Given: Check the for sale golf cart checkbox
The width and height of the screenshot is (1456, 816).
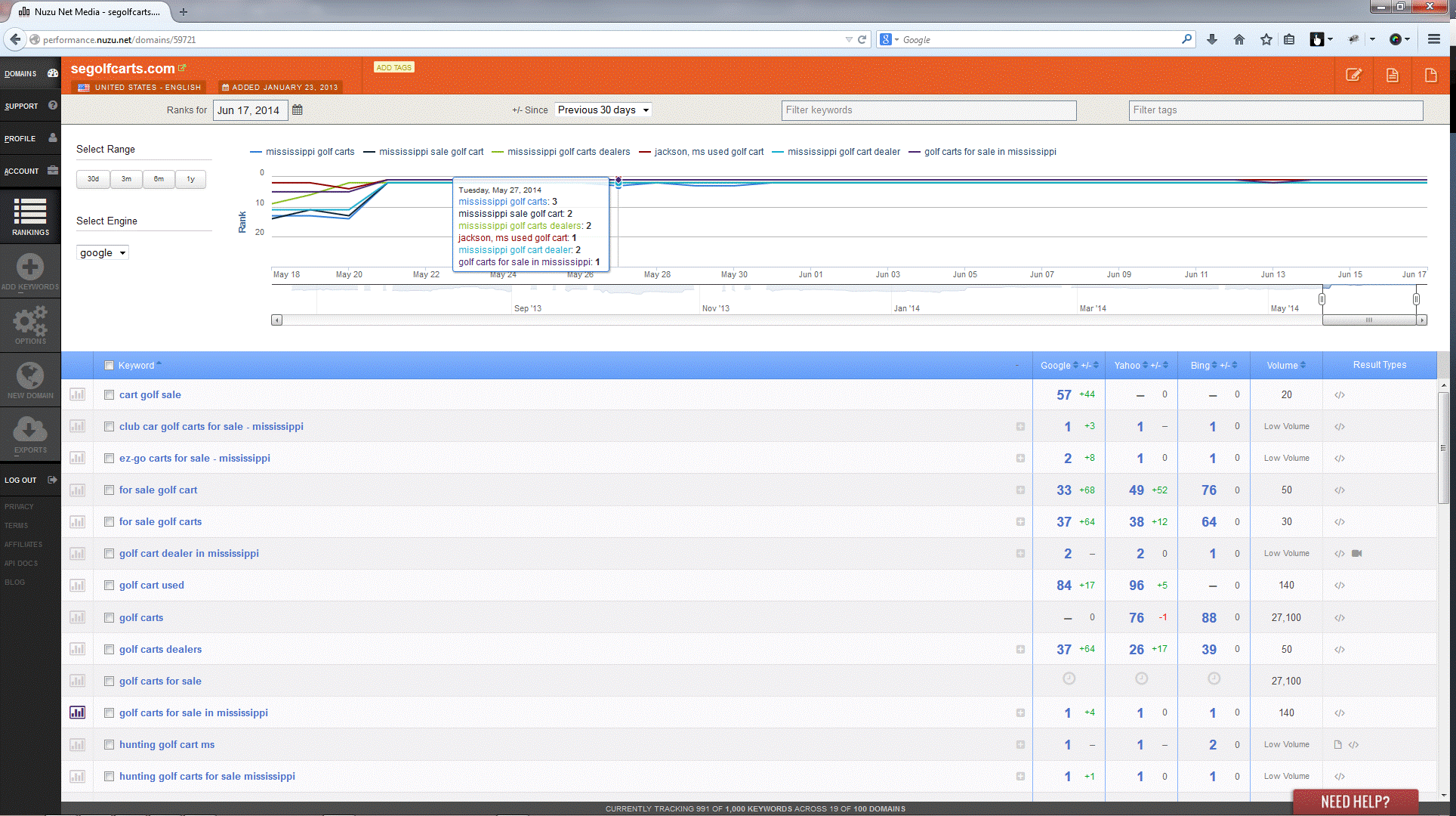Looking at the screenshot, I should (x=109, y=490).
